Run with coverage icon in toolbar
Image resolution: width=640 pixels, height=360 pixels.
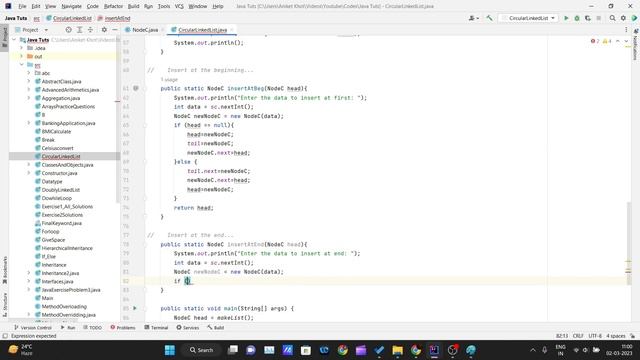pyautogui.click(x=588, y=18)
